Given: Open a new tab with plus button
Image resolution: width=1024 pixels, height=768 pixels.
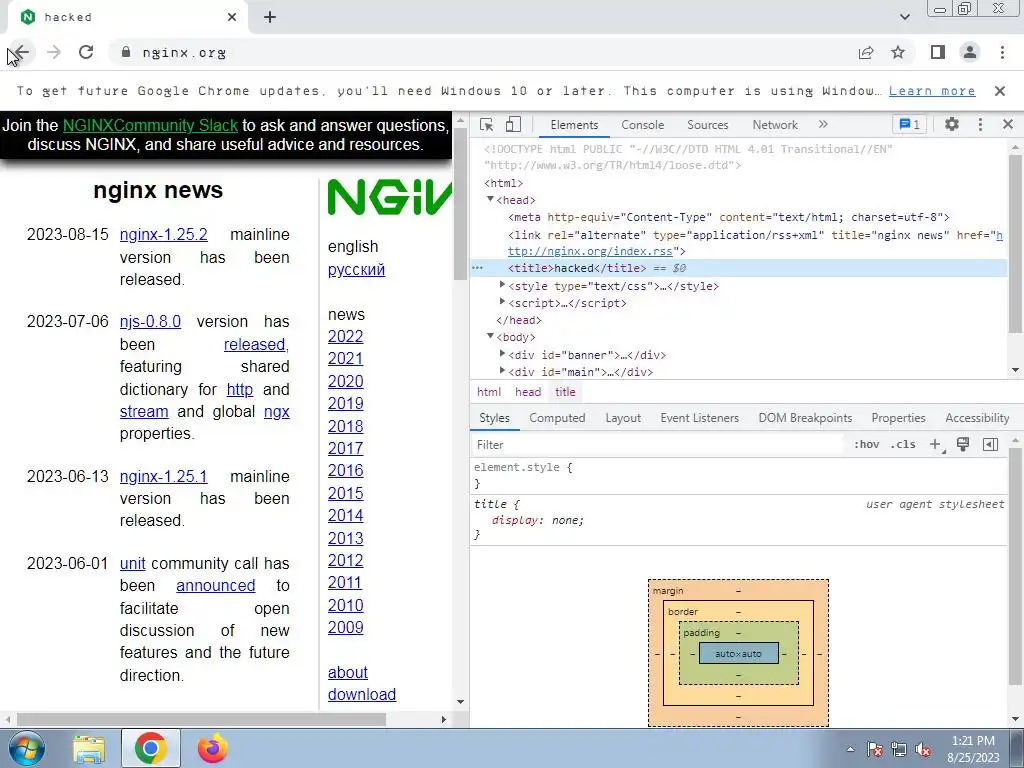Looking at the screenshot, I should (270, 17).
